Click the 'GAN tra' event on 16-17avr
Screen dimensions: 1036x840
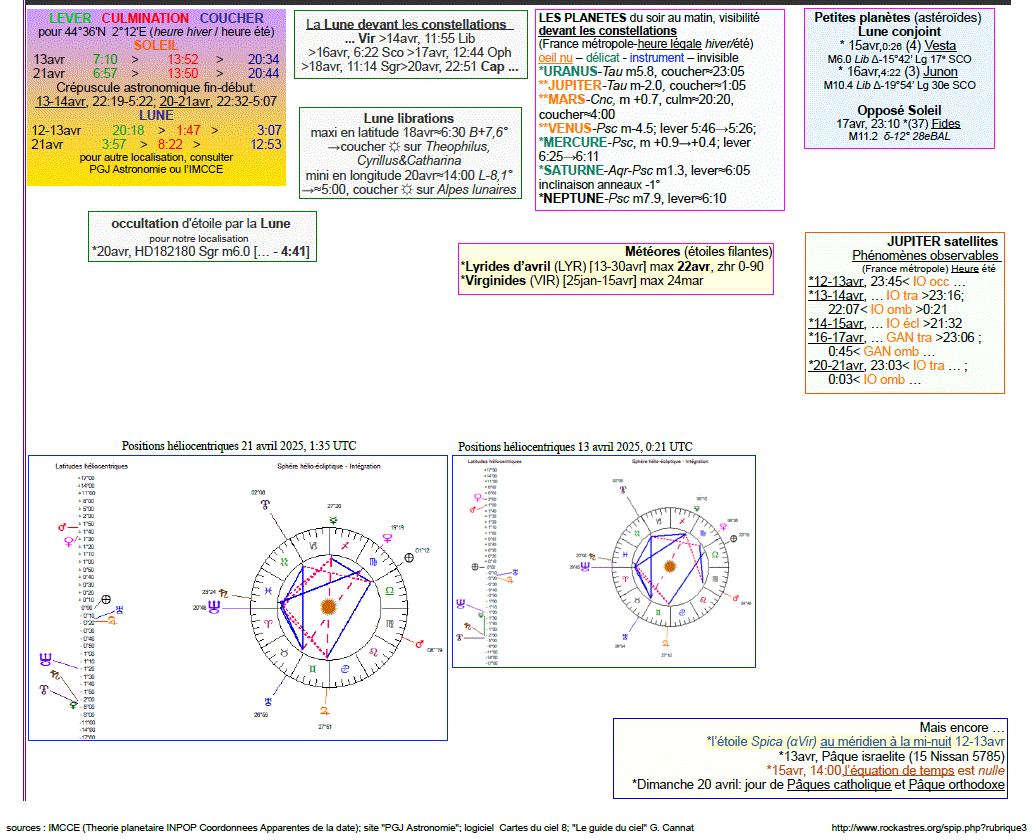(909, 337)
